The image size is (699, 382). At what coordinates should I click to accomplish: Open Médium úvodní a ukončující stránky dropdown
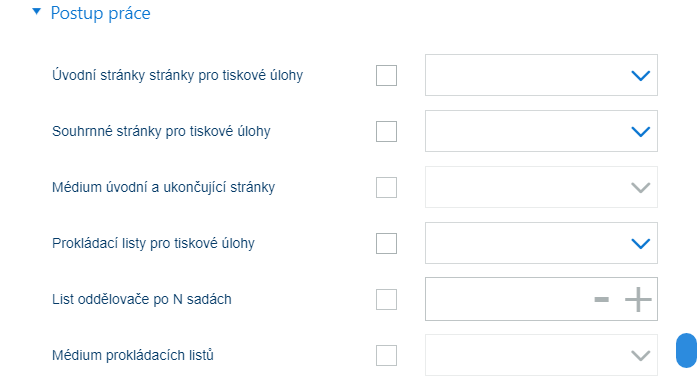click(x=541, y=187)
